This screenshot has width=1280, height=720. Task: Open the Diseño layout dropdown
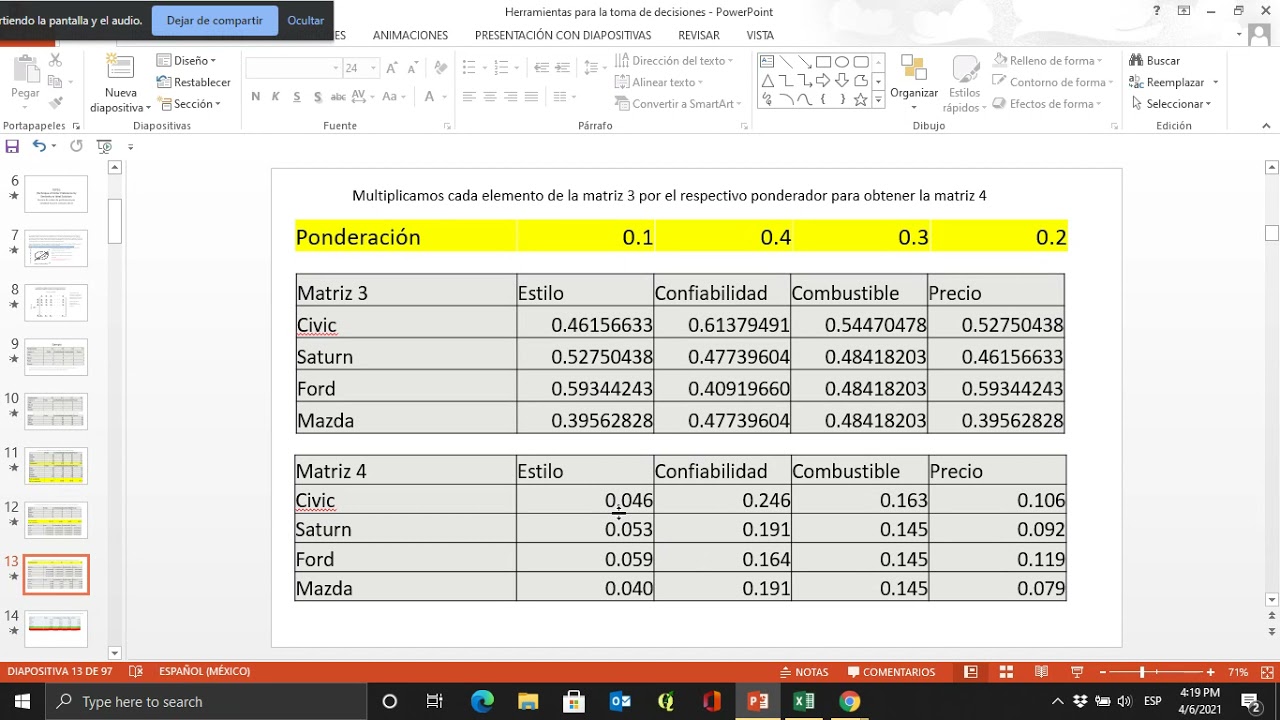187,61
